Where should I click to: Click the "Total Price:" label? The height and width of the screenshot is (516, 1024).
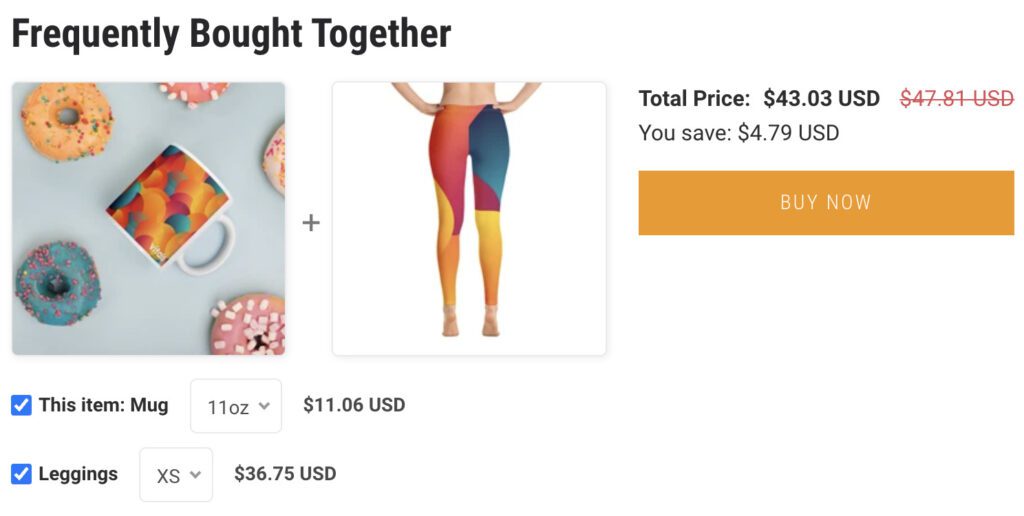tap(694, 99)
